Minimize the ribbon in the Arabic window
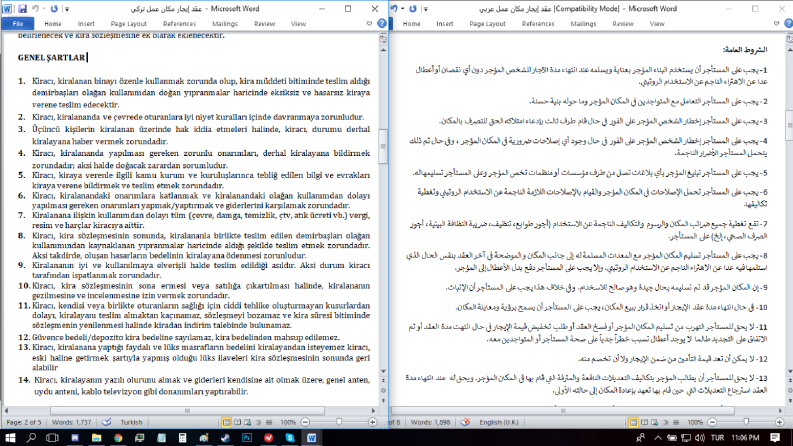Screen dimensions: 793x446 click(776, 23)
